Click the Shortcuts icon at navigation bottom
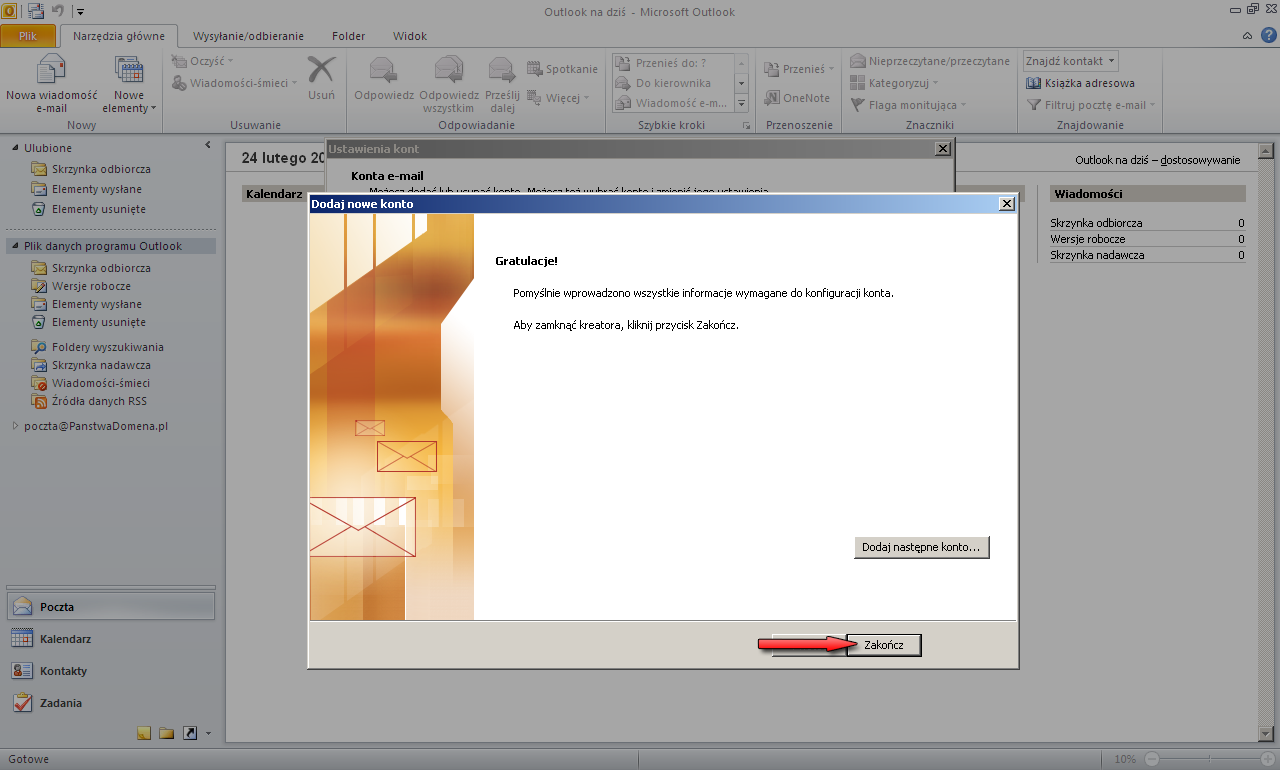The width and height of the screenshot is (1280, 770). (190, 733)
